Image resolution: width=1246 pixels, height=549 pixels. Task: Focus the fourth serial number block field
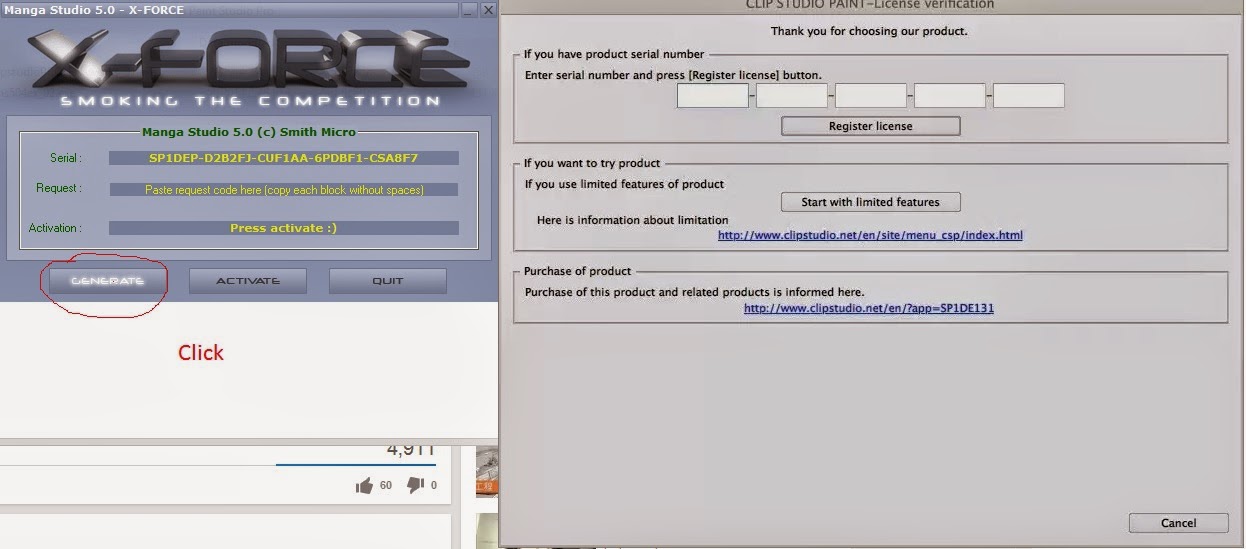coord(950,96)
